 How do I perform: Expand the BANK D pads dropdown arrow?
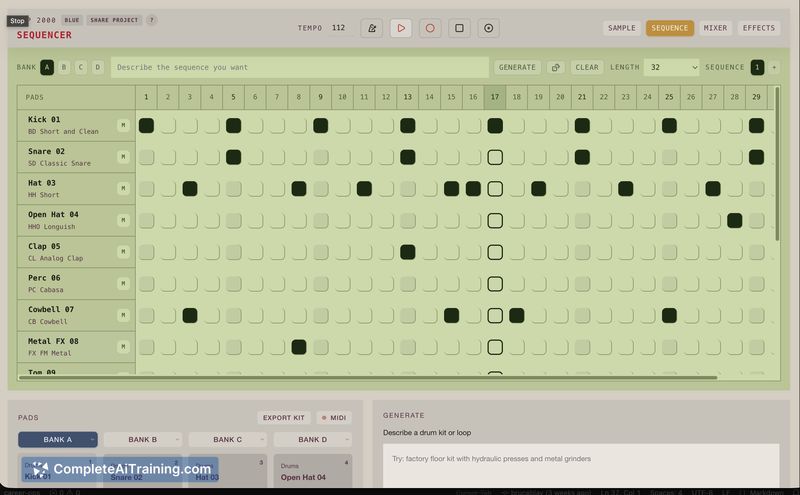[347, 439]
